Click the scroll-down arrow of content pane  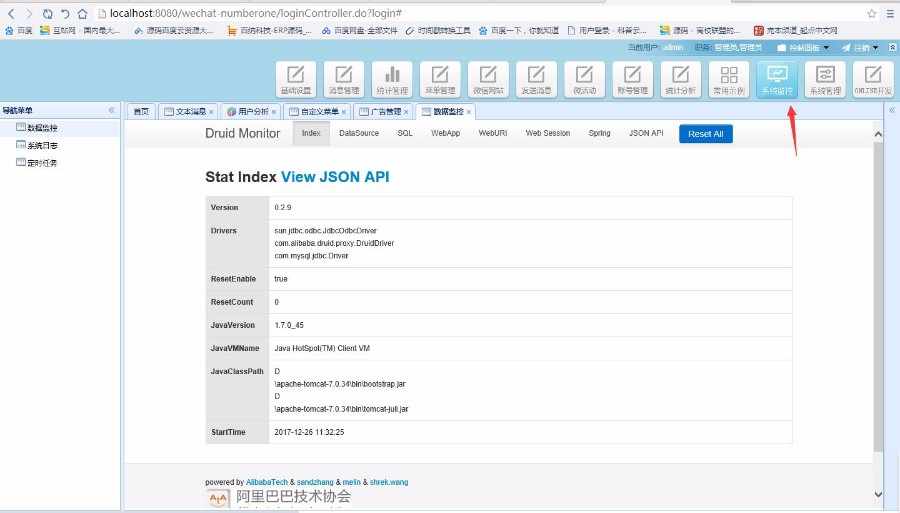point(878,494)
